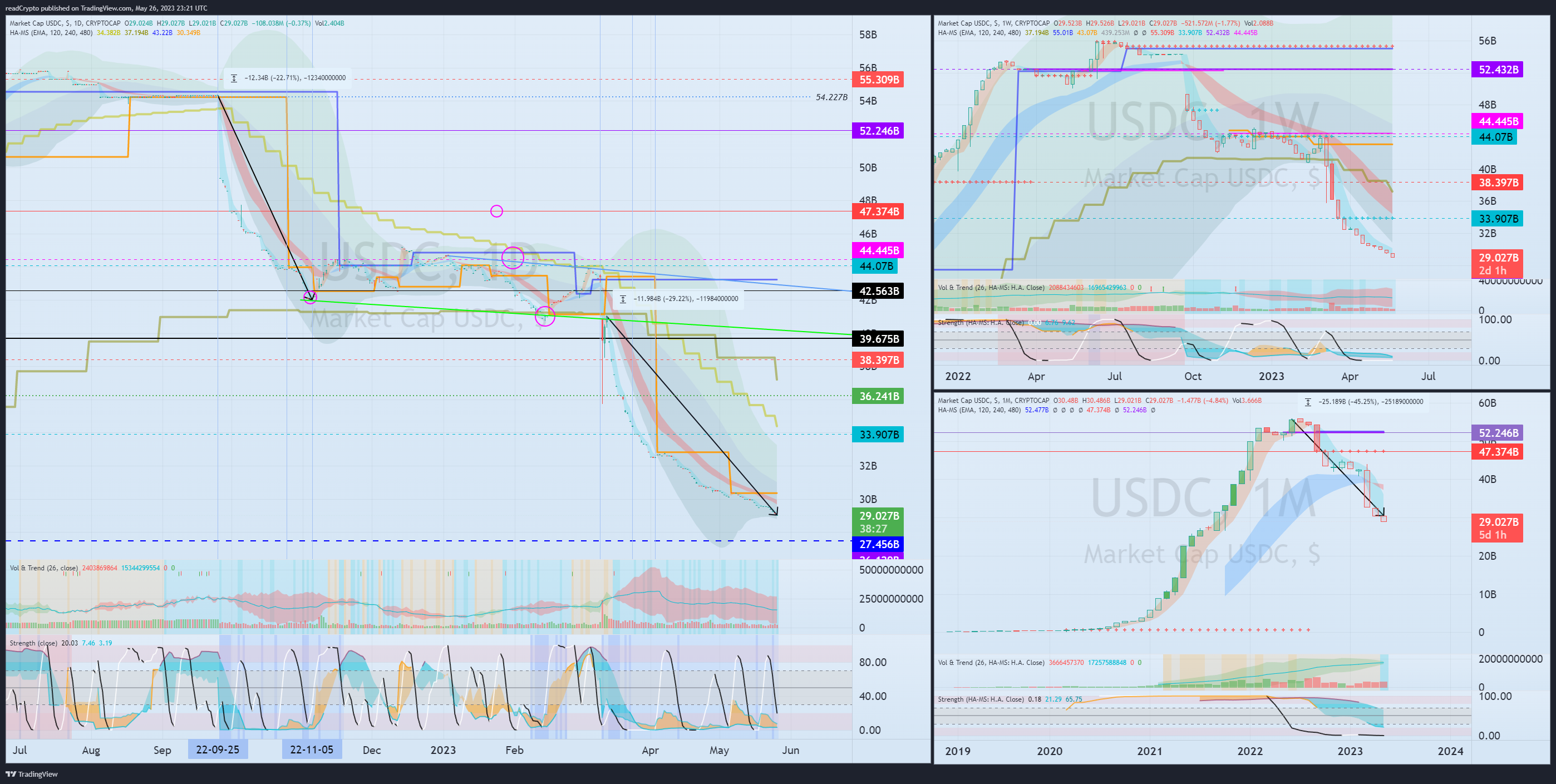The height and width of the screenshot is (784, 1556).
Task: Select the 33.907B cyan label on 1D chart
Action: 878,434
